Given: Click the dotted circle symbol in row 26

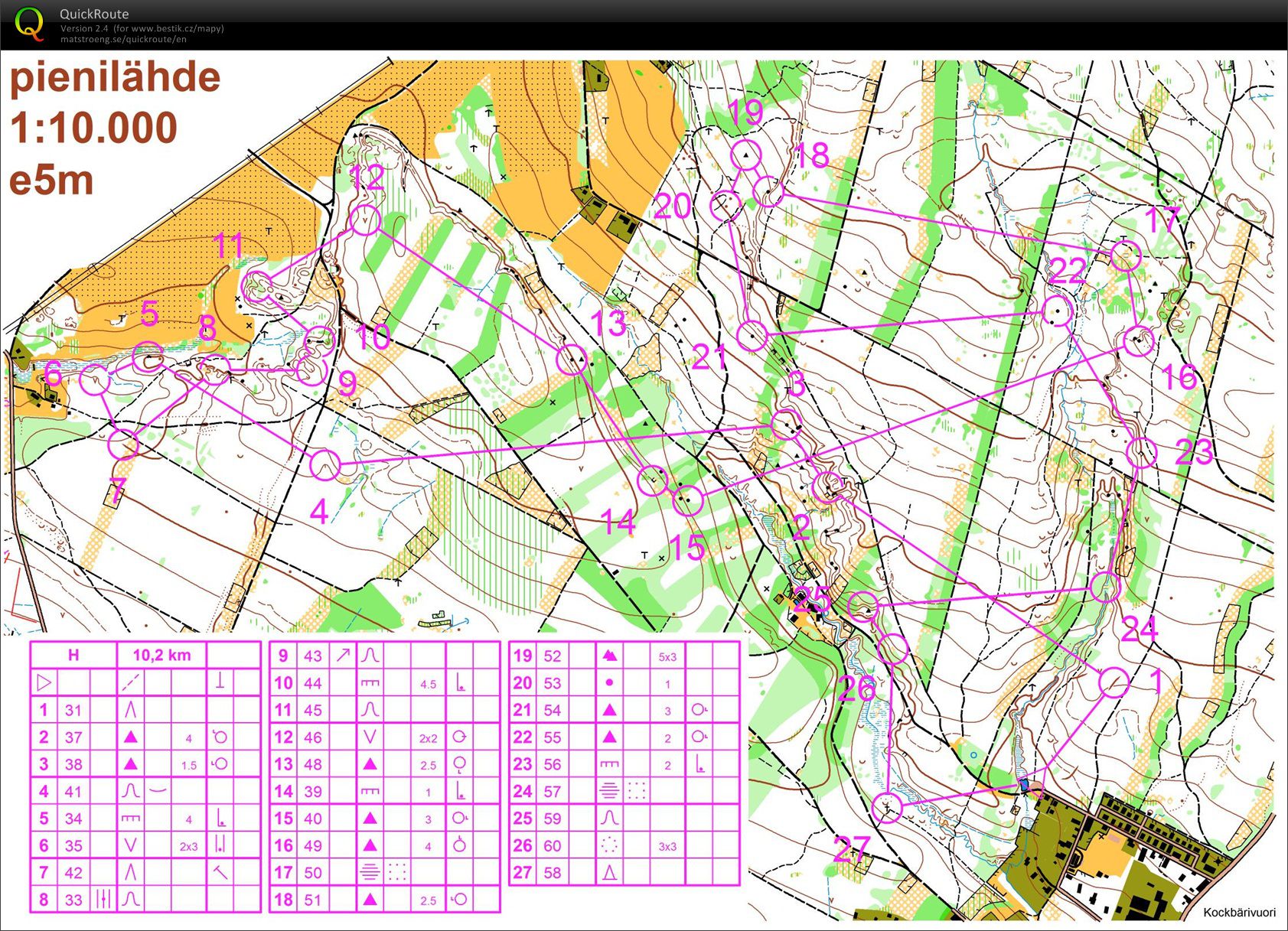Looking at the screenshot, I should point(609,845).
